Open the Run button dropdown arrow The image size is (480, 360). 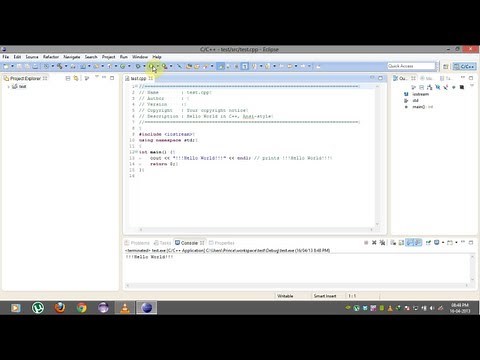[x=158, y=66]
